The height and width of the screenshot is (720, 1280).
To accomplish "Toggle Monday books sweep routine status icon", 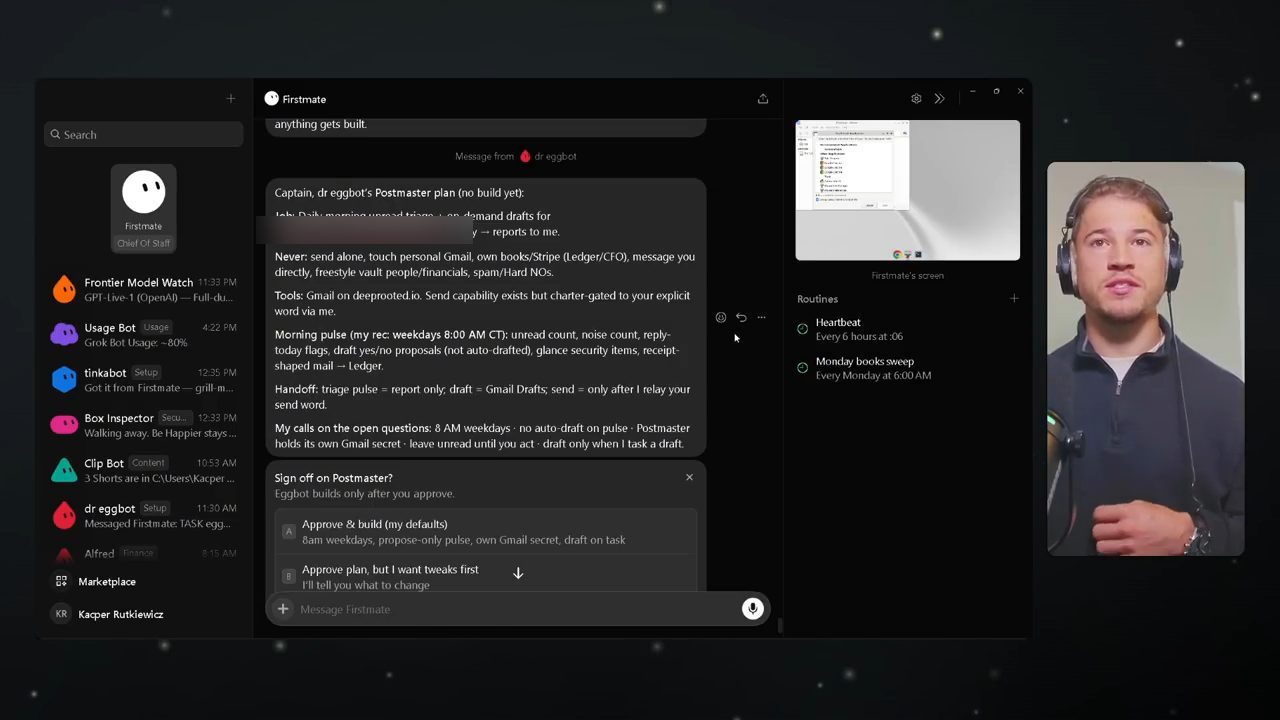I will (x=802, y=368).
